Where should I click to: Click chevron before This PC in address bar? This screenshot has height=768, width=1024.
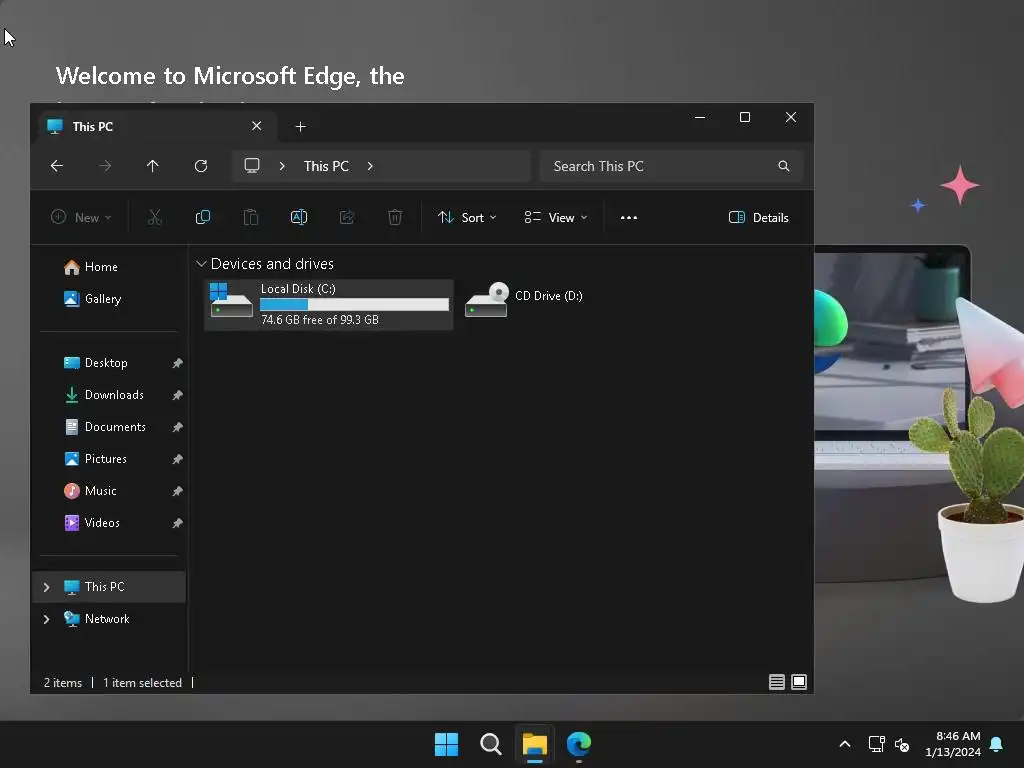[282, 166]
